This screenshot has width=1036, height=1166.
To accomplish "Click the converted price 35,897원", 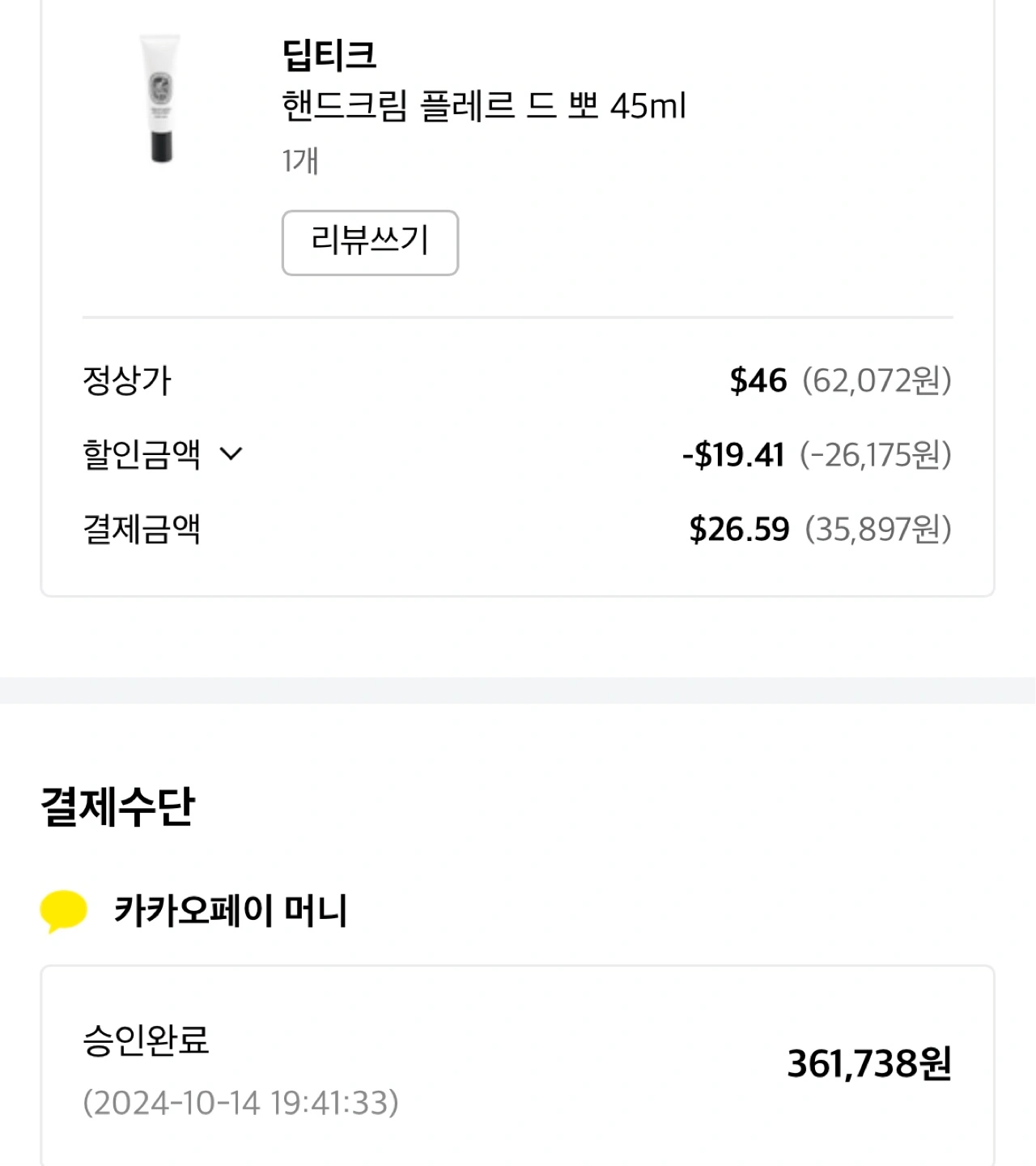I will coord(878,530).
